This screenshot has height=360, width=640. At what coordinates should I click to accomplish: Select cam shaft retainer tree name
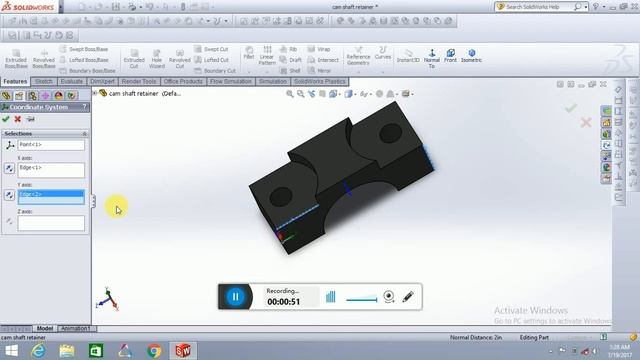click(x=133, y=93)
